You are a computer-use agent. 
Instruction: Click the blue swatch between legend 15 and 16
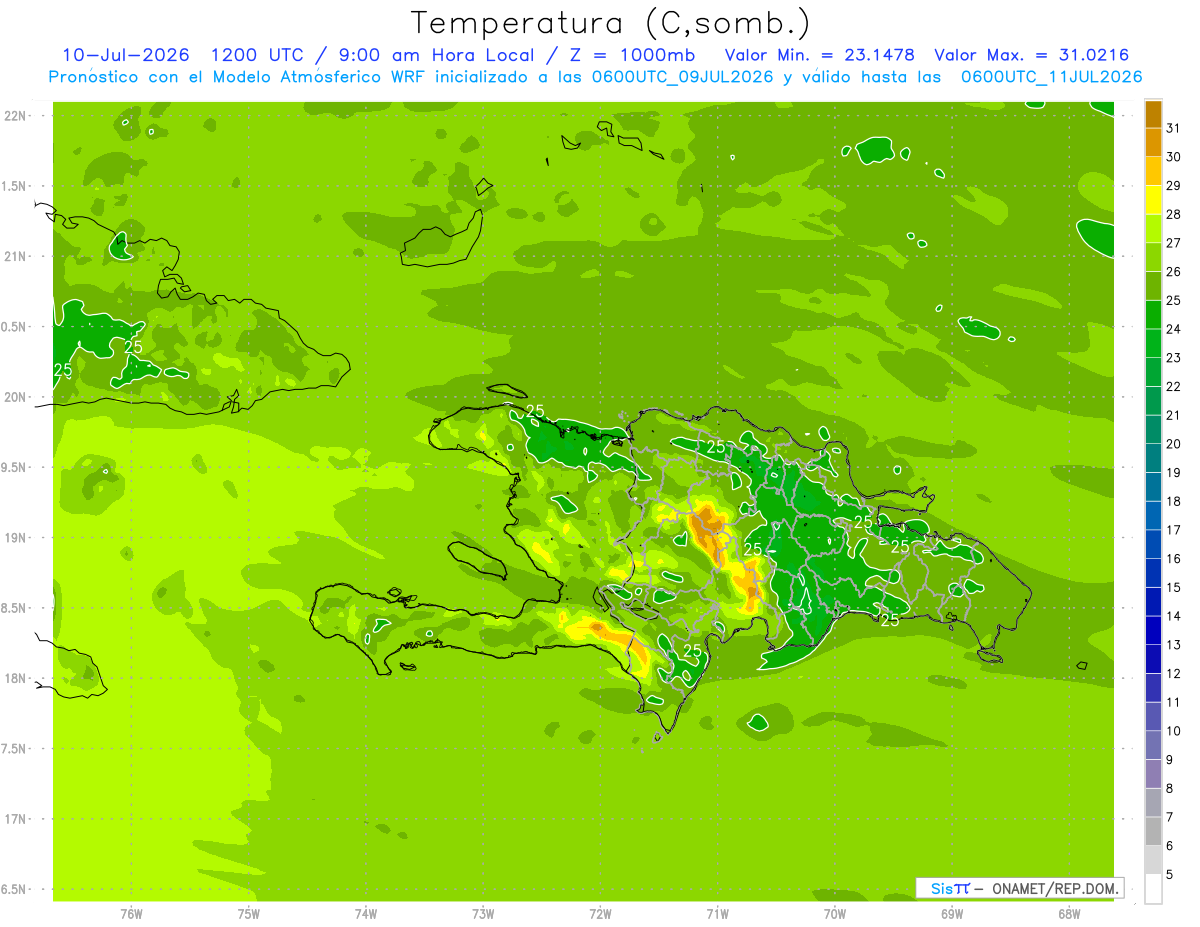tap(1153, 573)
